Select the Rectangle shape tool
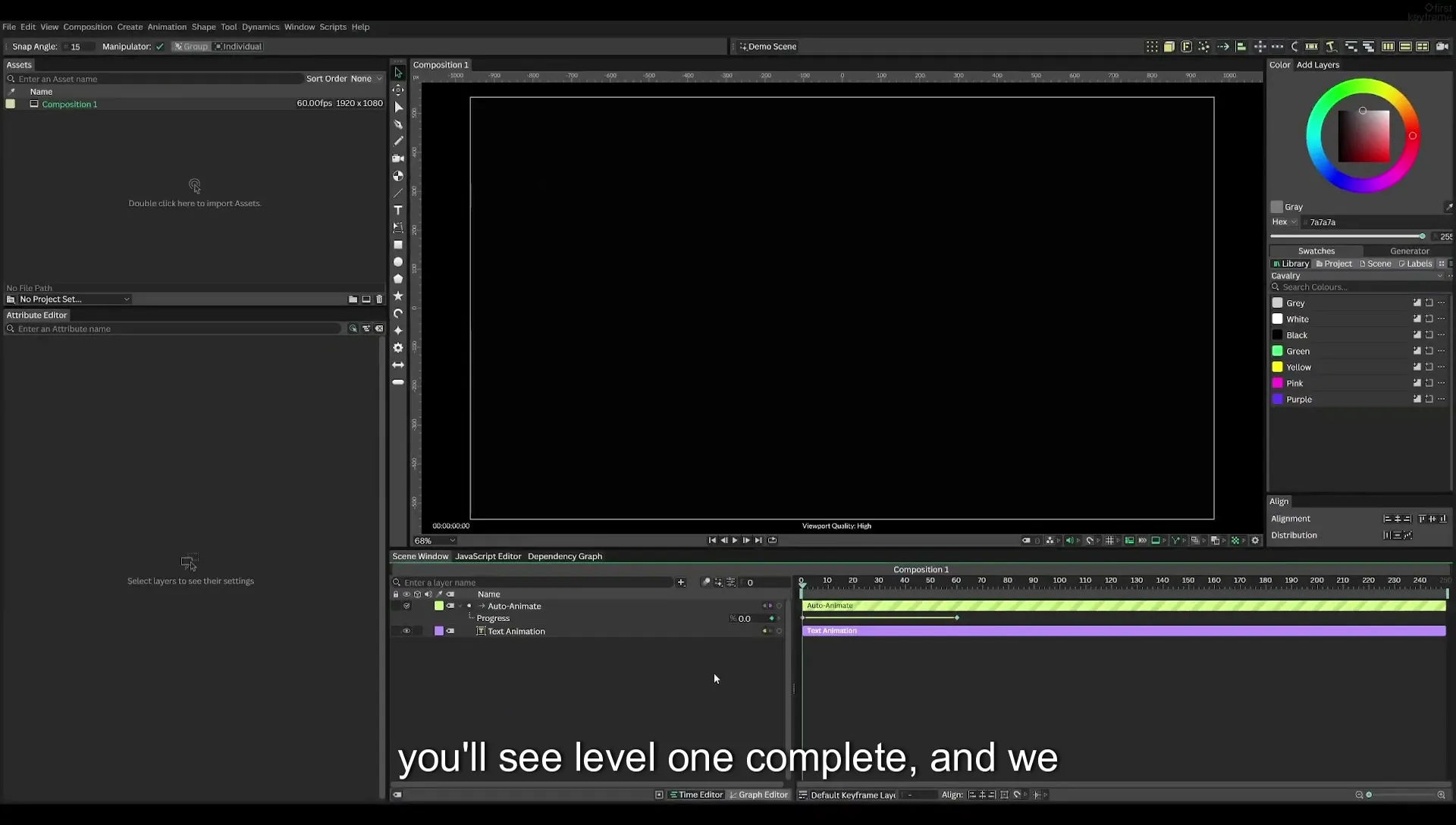1456x825 pixels. point(398,245)
